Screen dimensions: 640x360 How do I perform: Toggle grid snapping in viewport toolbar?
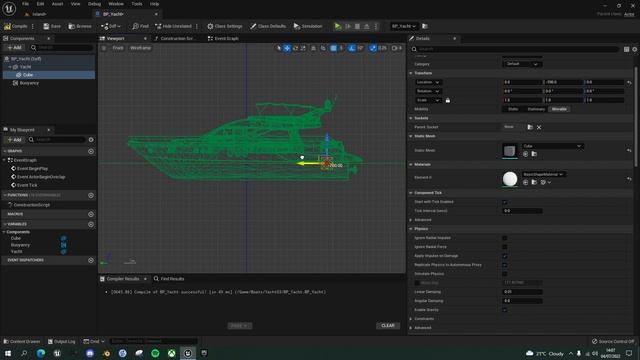click(333, 48)
